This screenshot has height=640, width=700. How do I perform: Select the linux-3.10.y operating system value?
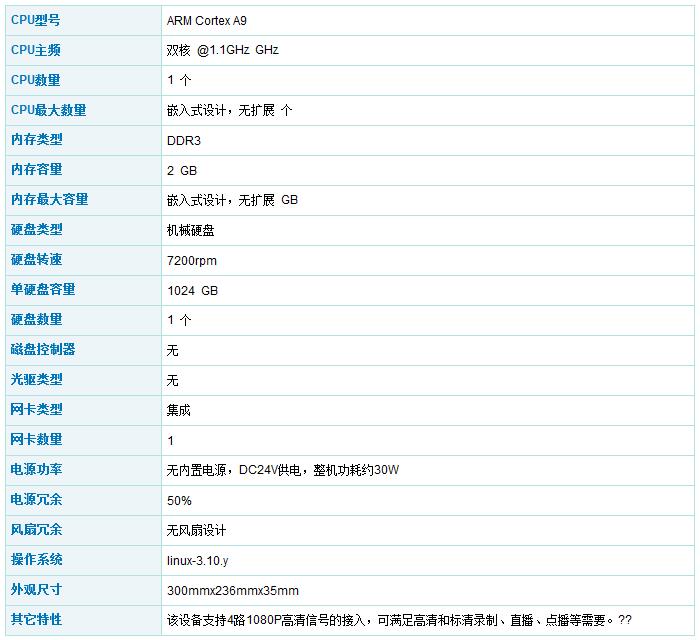pos(204,561)
